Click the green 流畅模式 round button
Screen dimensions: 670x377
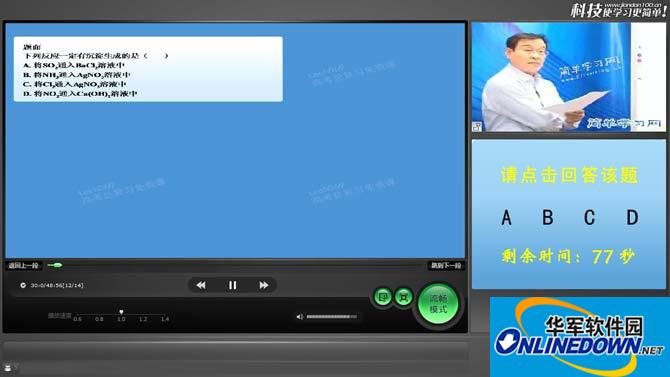[438, 304]
